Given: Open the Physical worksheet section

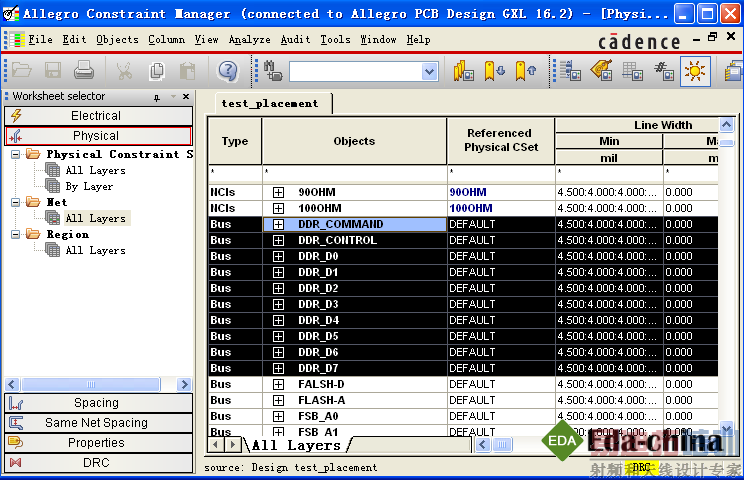Looking at the screenshot, I should (x=99, y=136).
